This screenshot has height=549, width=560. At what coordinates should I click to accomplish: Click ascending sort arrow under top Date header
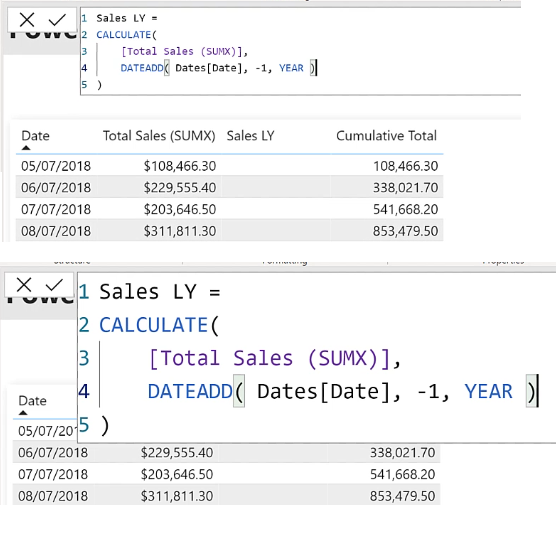coord(26,148)
